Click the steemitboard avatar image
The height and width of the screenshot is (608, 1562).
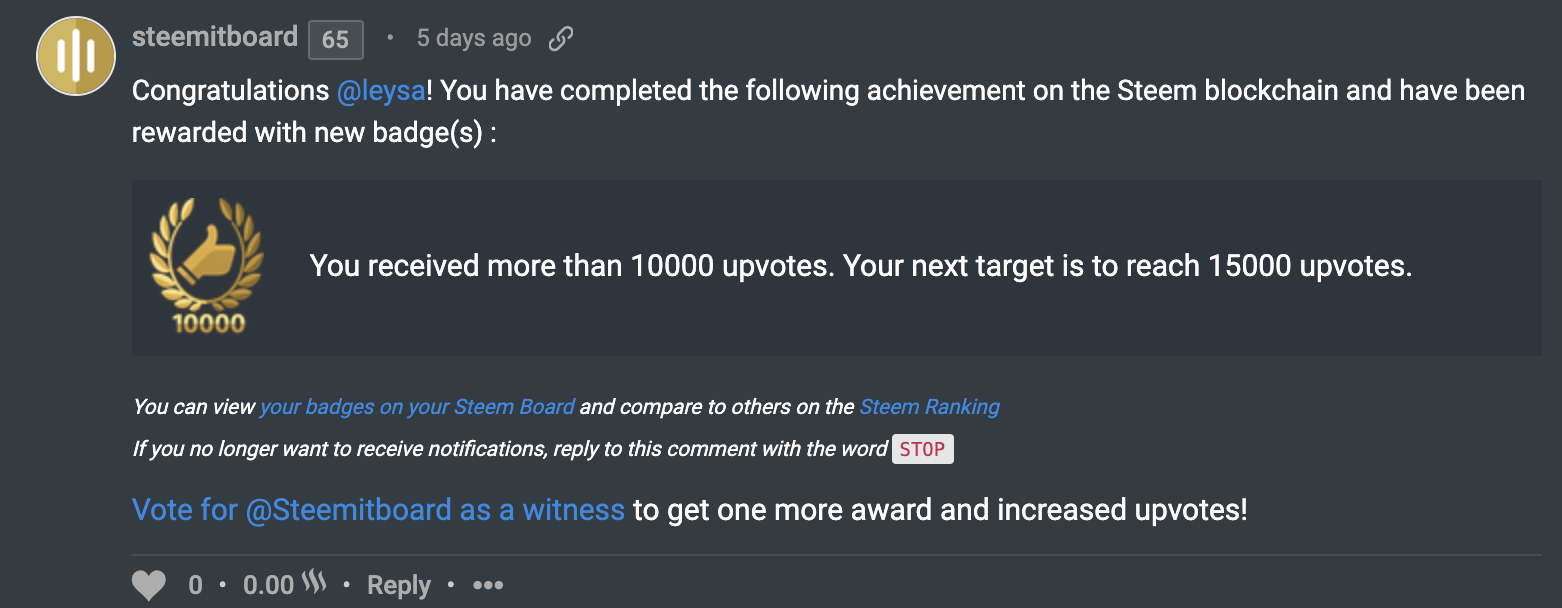(76, 55)
